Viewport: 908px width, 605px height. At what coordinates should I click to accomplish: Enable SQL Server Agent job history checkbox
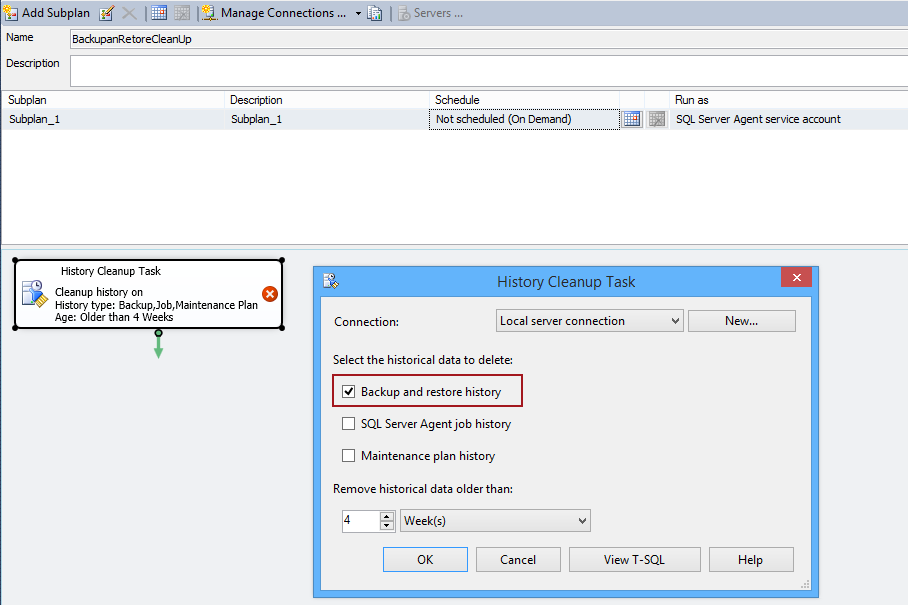click(349, 424)
